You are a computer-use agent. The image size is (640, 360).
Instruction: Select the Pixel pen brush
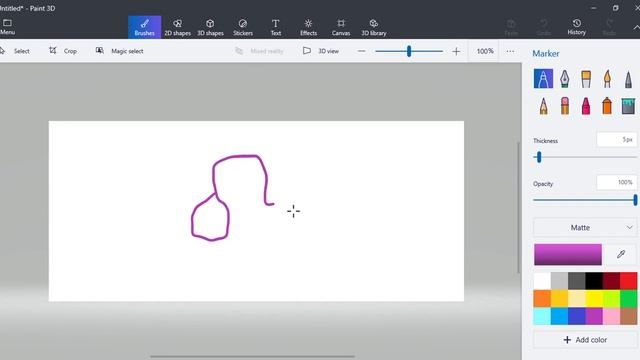click(628, 79)
